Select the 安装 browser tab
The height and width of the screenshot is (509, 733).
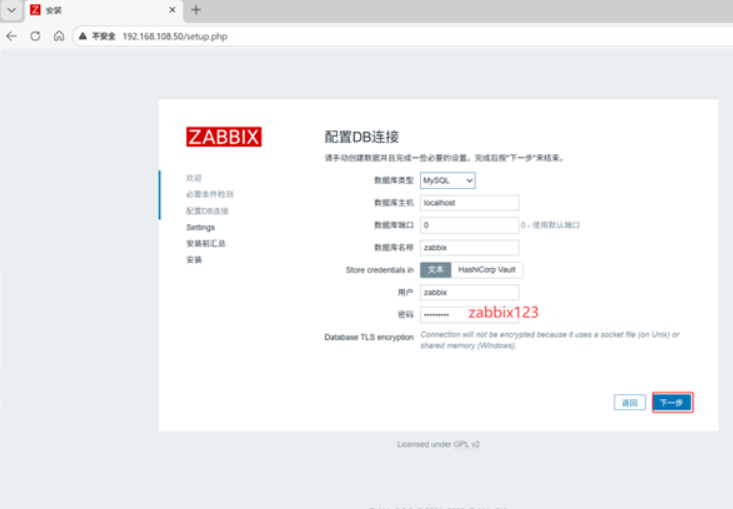[103, 10]
